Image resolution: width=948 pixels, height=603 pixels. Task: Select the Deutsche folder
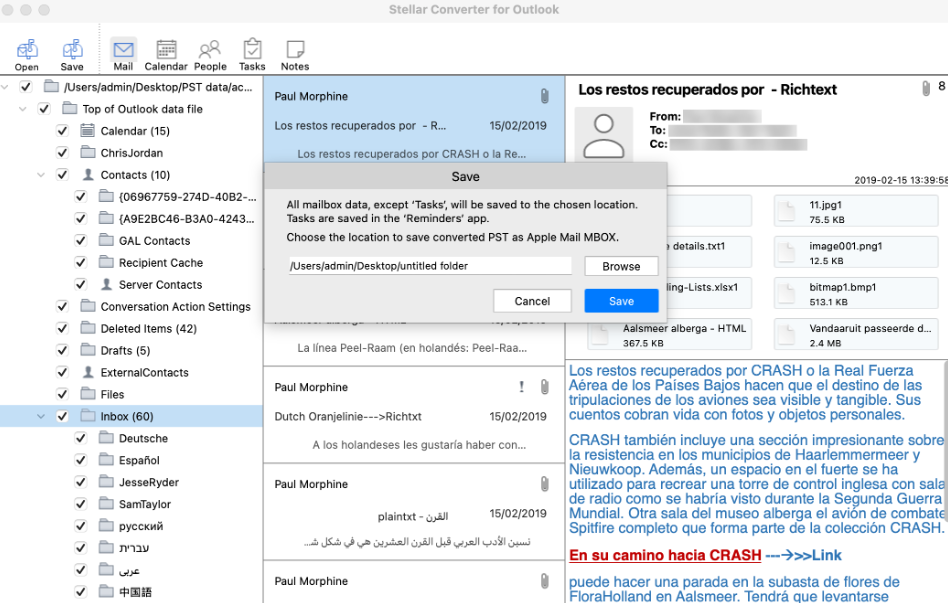pyautogui.click(x=143, y=438)
